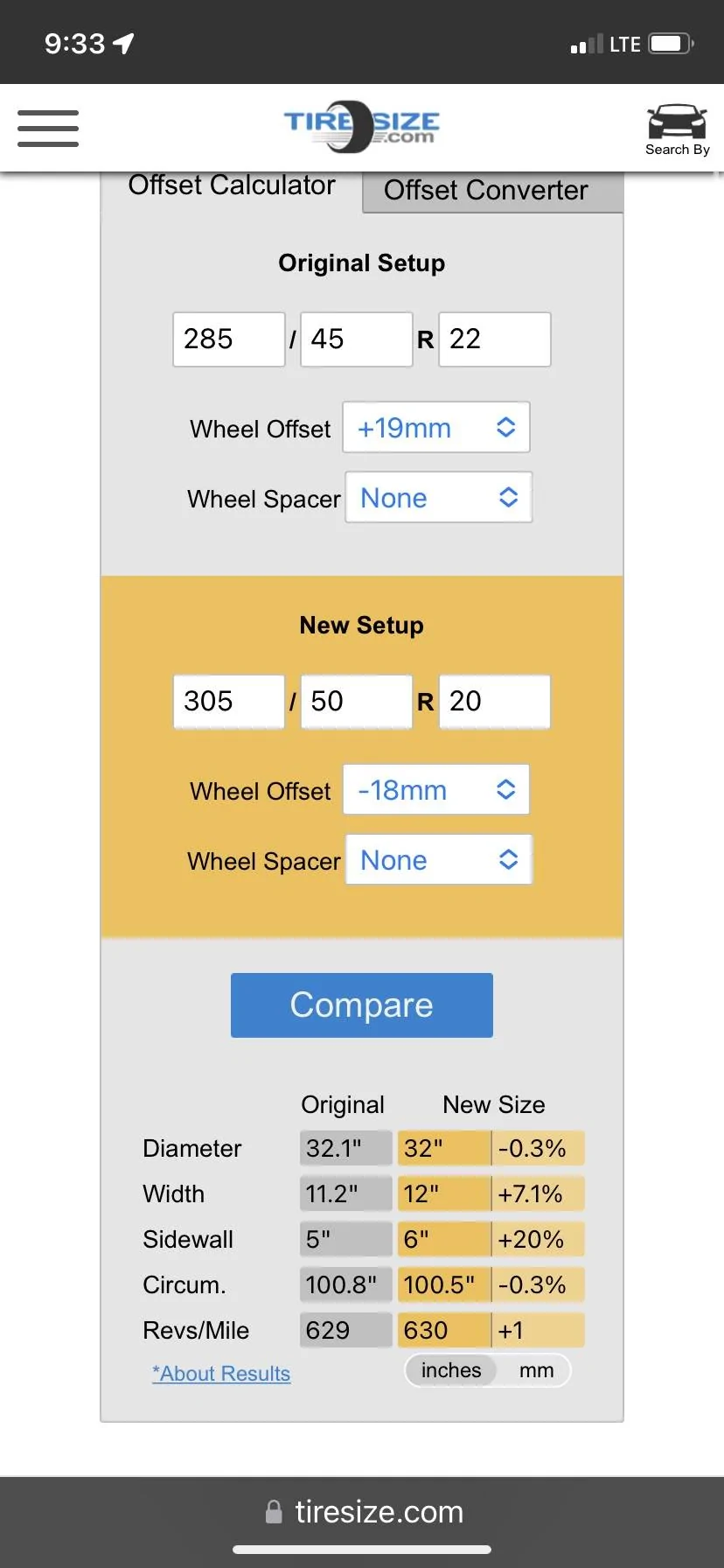Open original Wheel Spacer None dropdown

[438, 498]
